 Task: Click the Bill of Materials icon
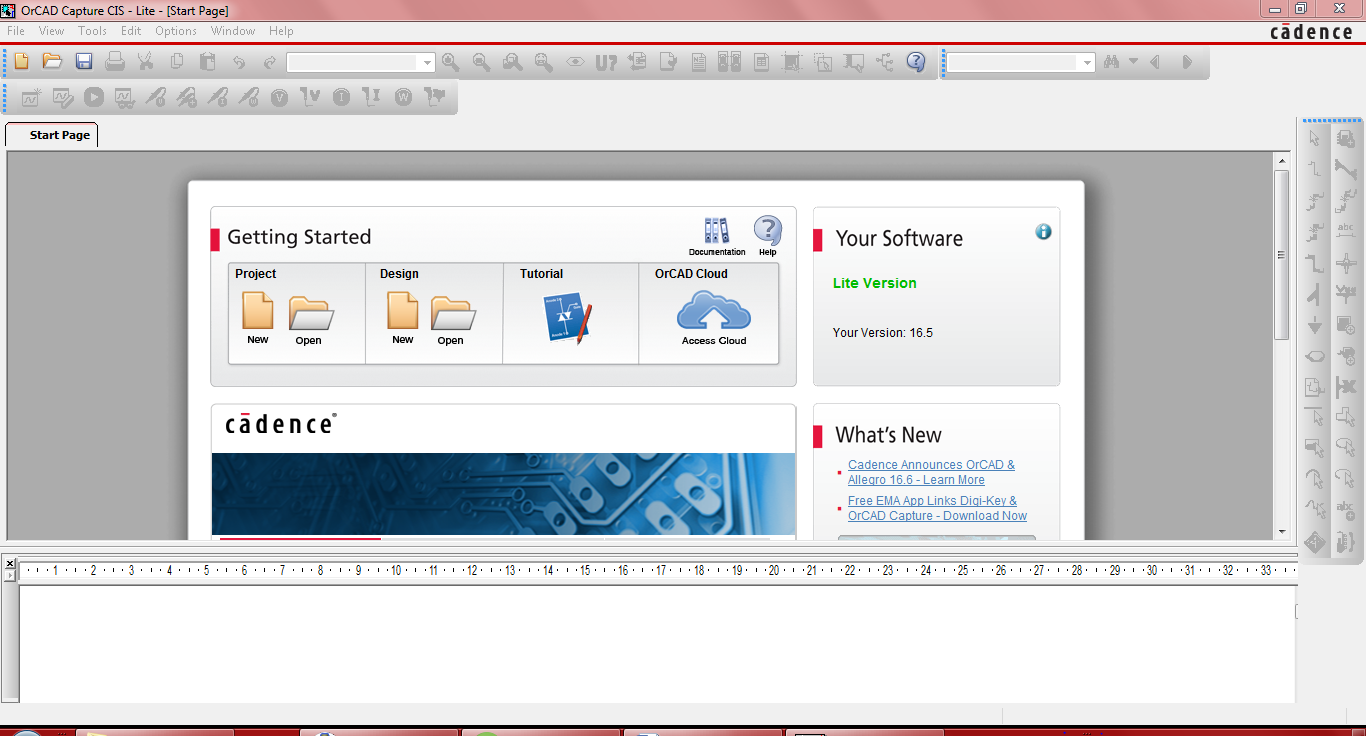761,62
